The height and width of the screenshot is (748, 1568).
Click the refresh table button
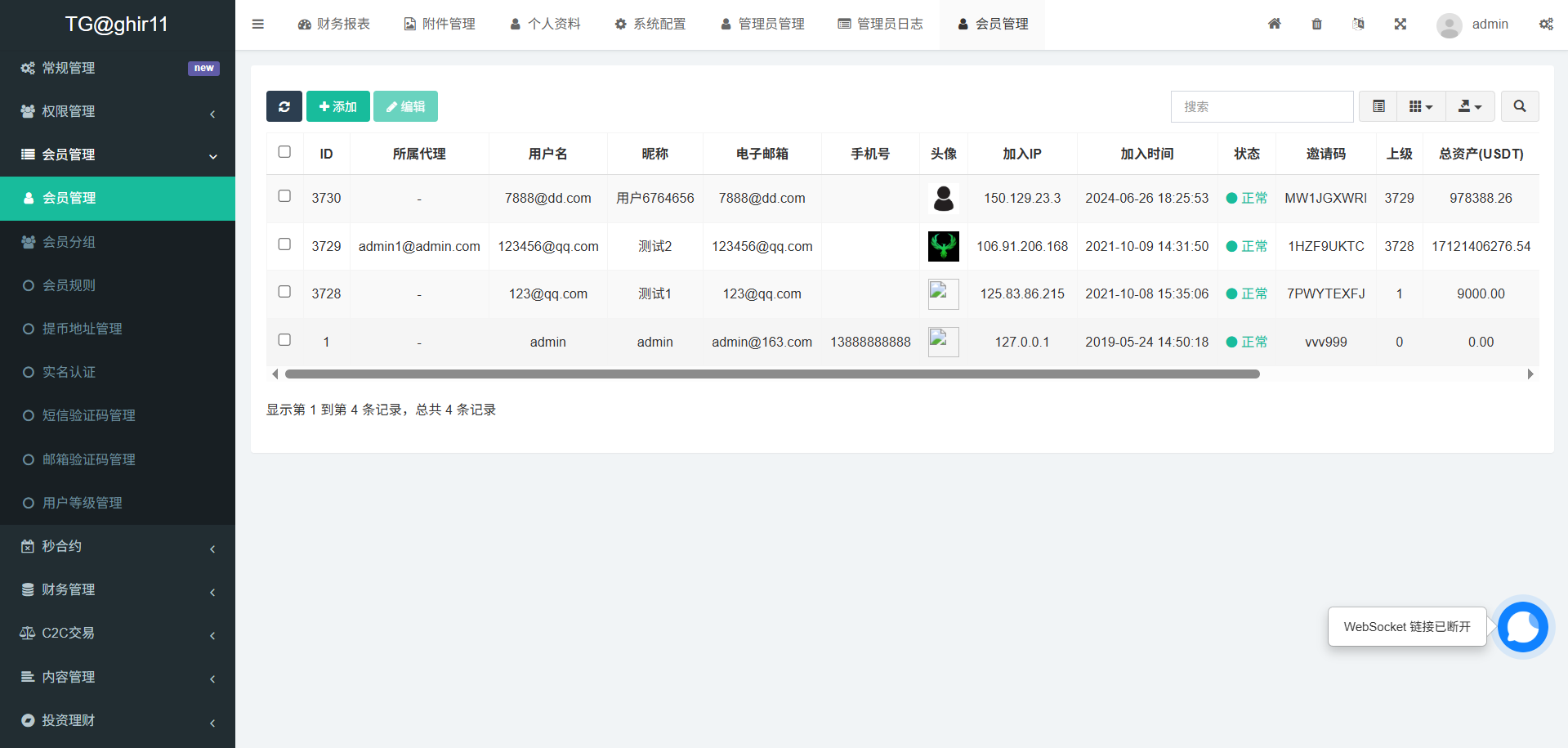[284, 106]
